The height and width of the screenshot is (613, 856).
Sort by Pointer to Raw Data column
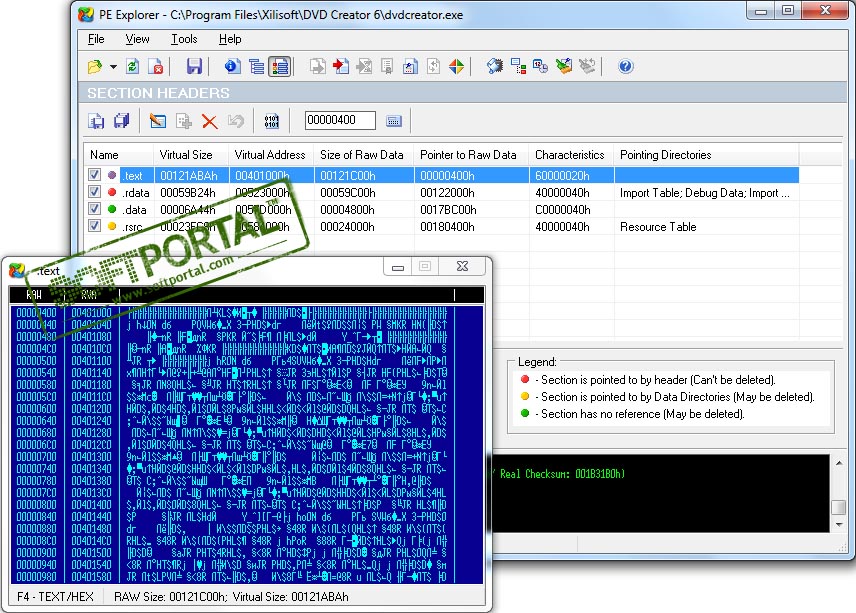click(471, 155)
